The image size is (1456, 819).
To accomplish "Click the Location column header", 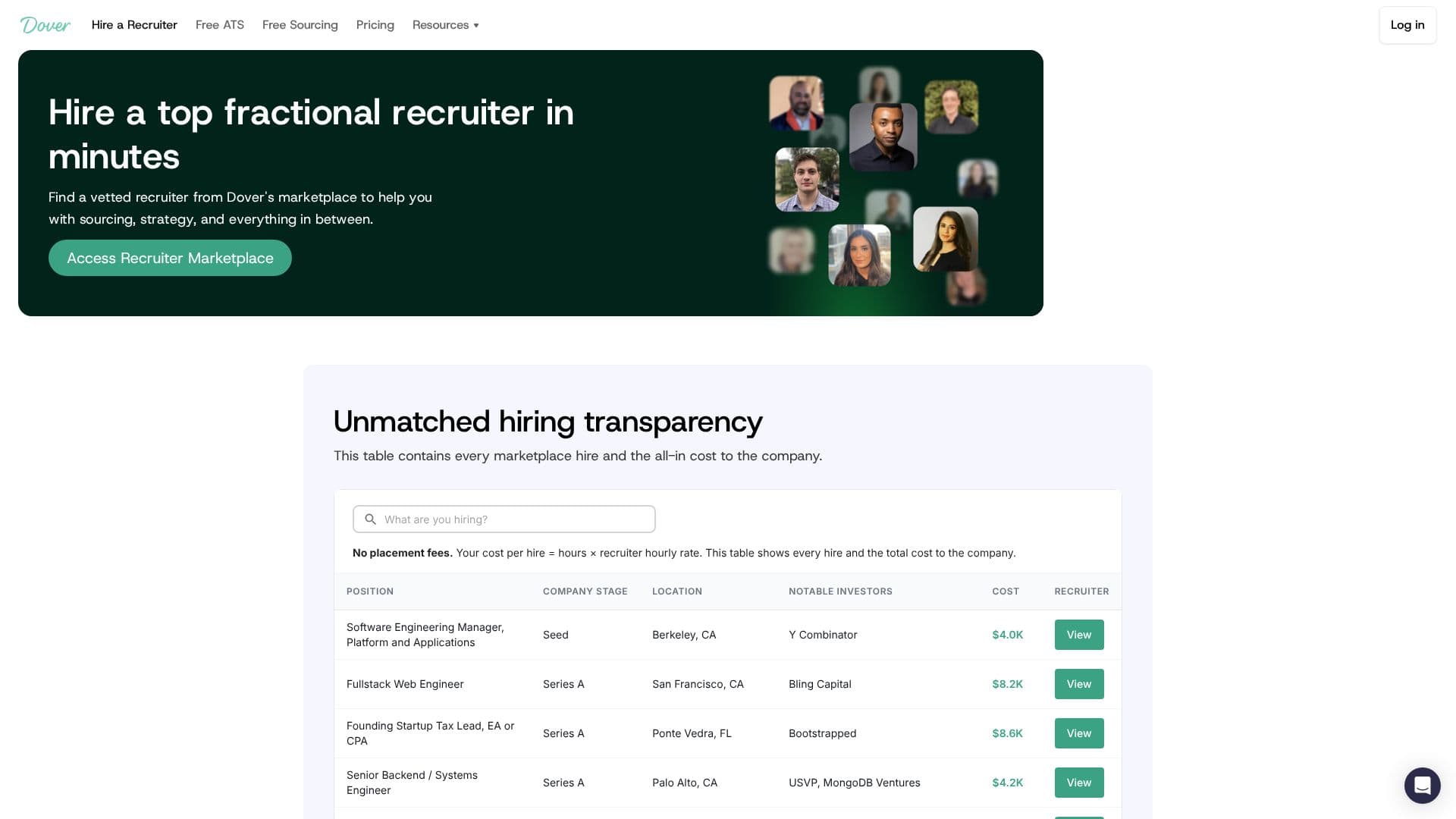I will pos(677,591).
